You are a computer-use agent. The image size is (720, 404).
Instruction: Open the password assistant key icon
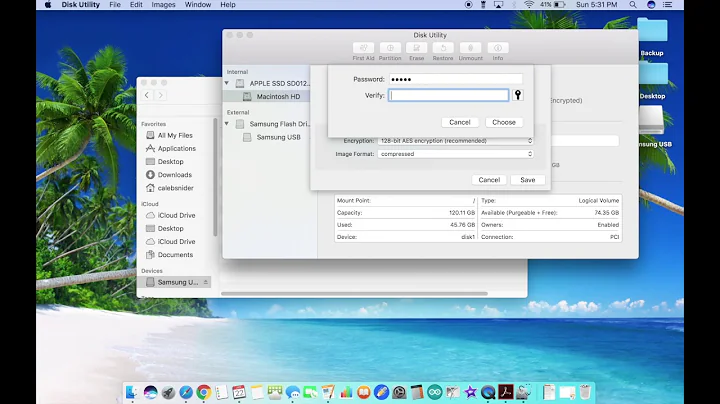pos(518,95)
